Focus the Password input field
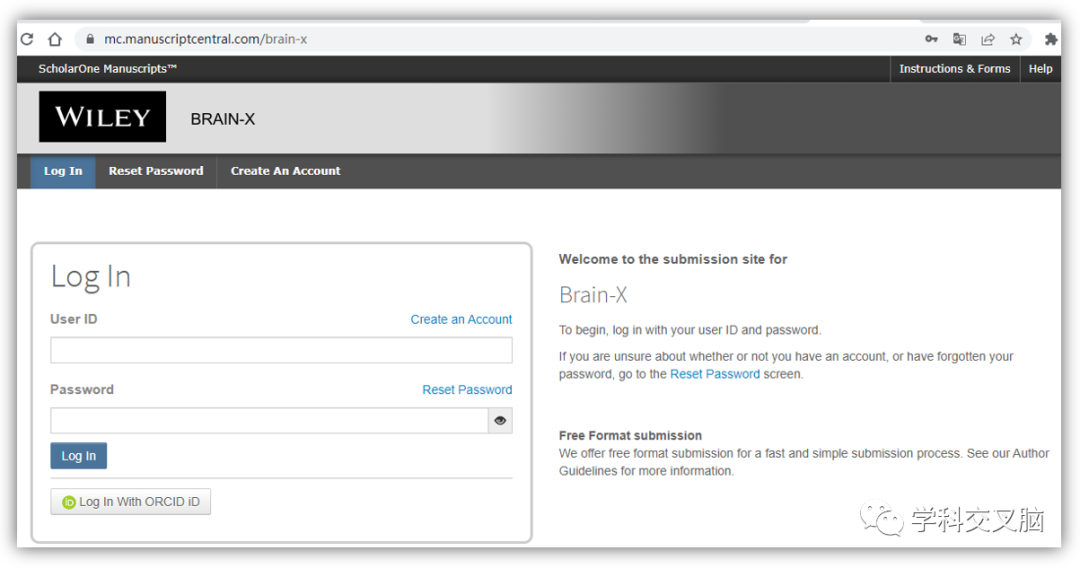The width and height of the screenshot is (1080, 568). [x=269, y=421]
